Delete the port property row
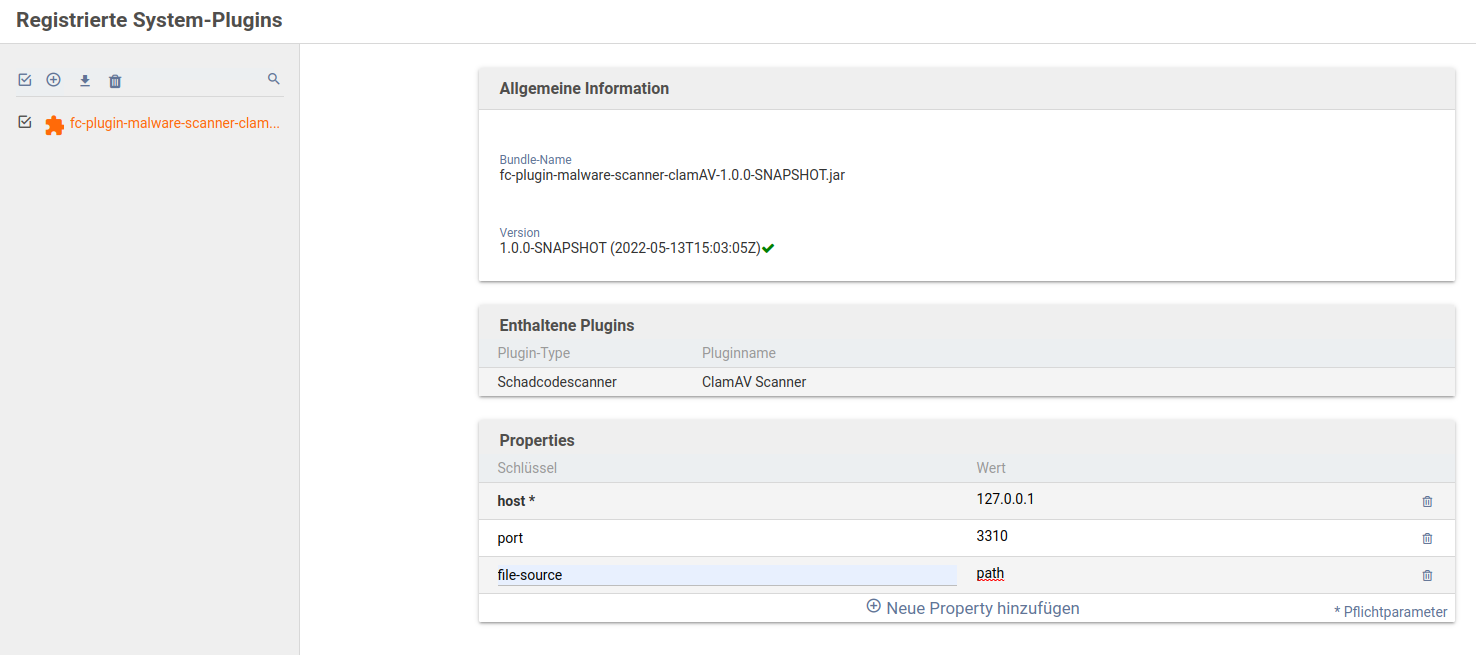1476x655 pixels. 1427,538
